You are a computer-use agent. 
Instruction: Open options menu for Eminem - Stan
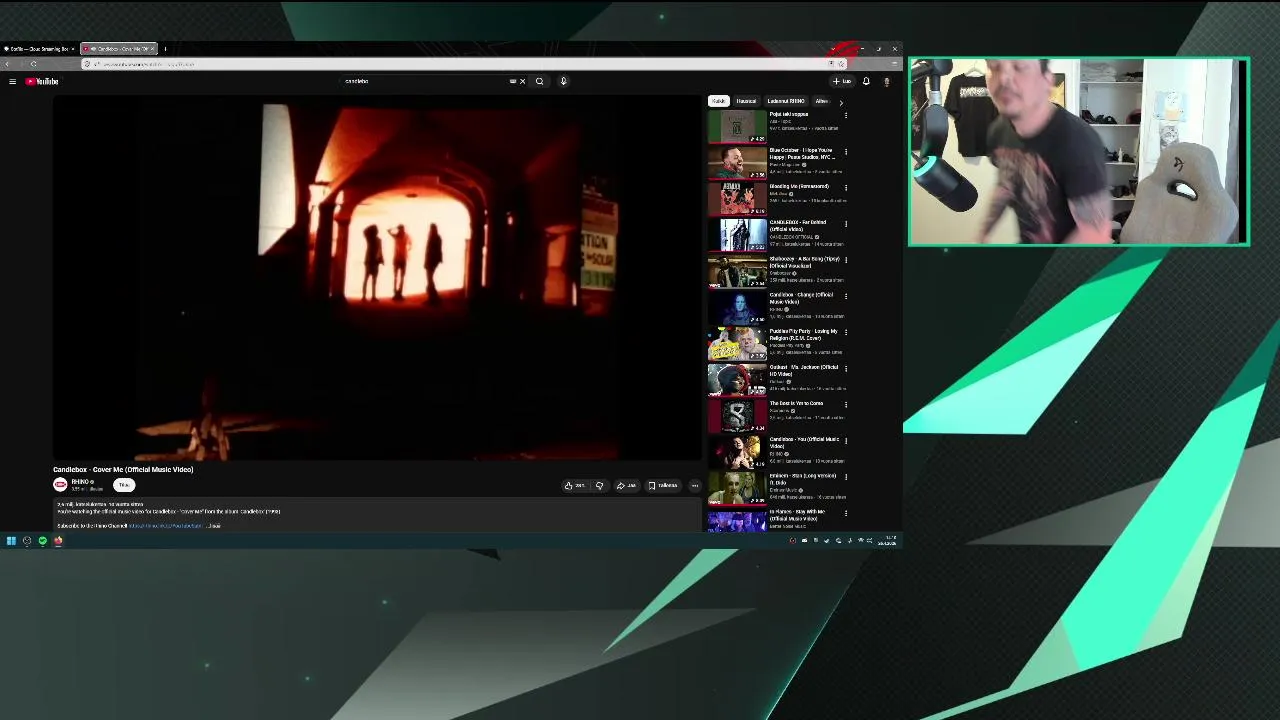click(x=846, y=477)
